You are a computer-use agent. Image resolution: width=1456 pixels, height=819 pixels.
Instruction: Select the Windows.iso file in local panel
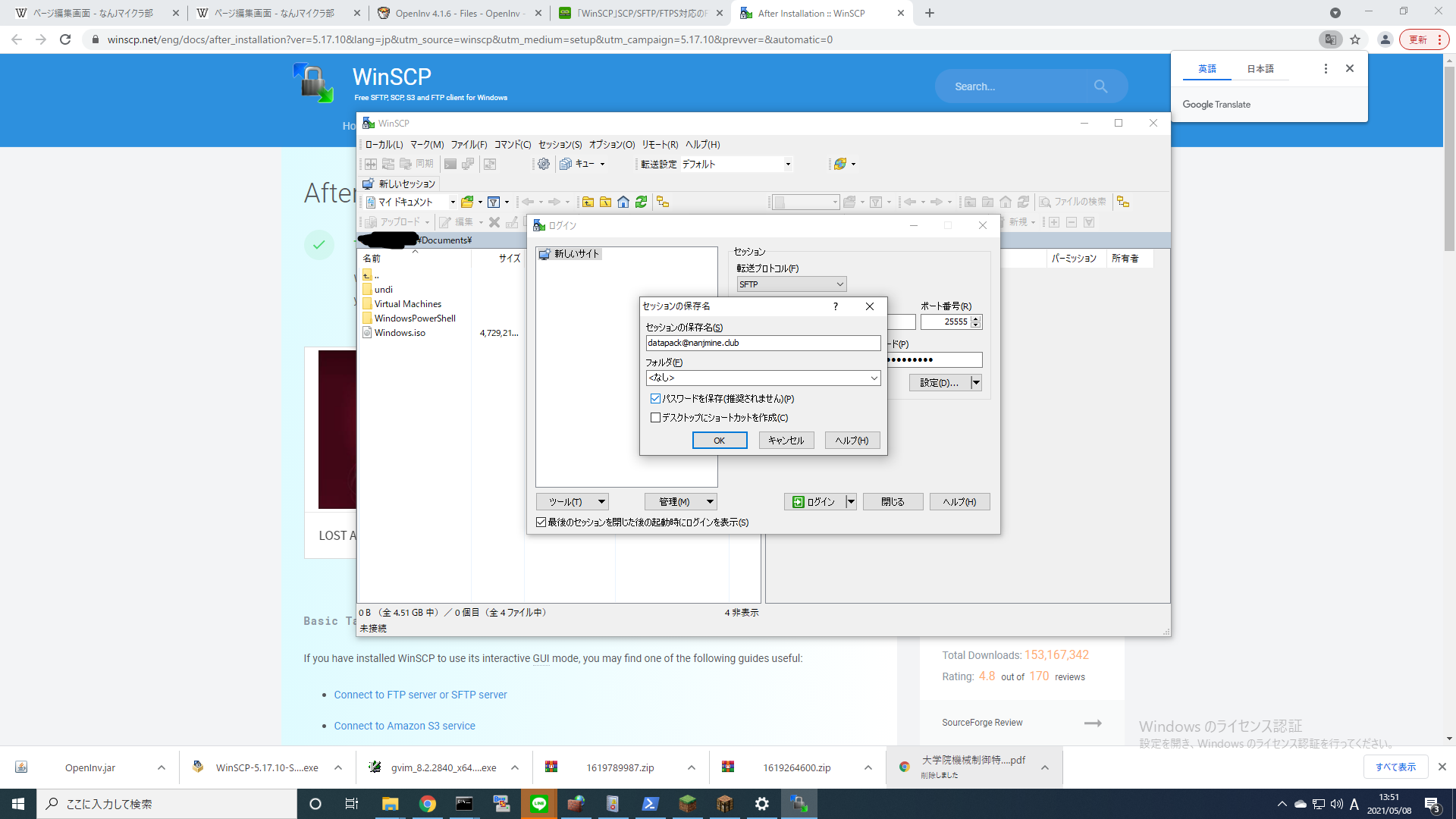pos(400,333)
